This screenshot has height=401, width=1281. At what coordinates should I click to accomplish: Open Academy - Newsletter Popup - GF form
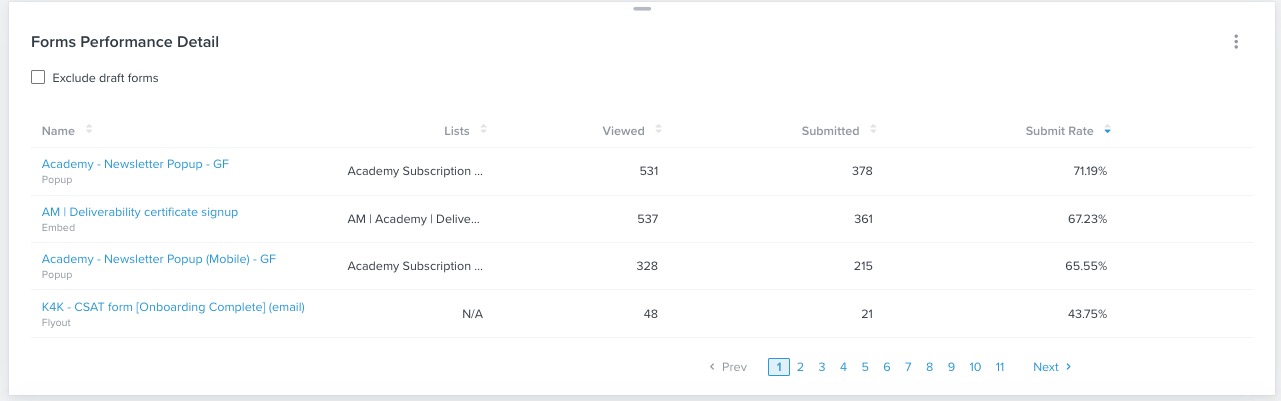(x=135, y=164)
